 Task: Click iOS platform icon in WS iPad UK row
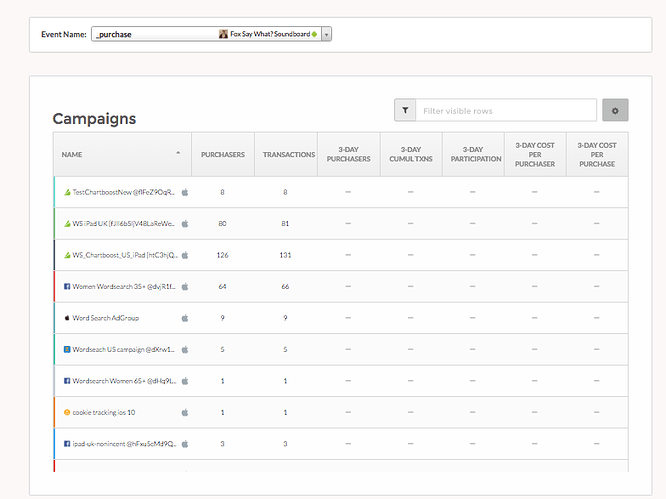point(185,223)
